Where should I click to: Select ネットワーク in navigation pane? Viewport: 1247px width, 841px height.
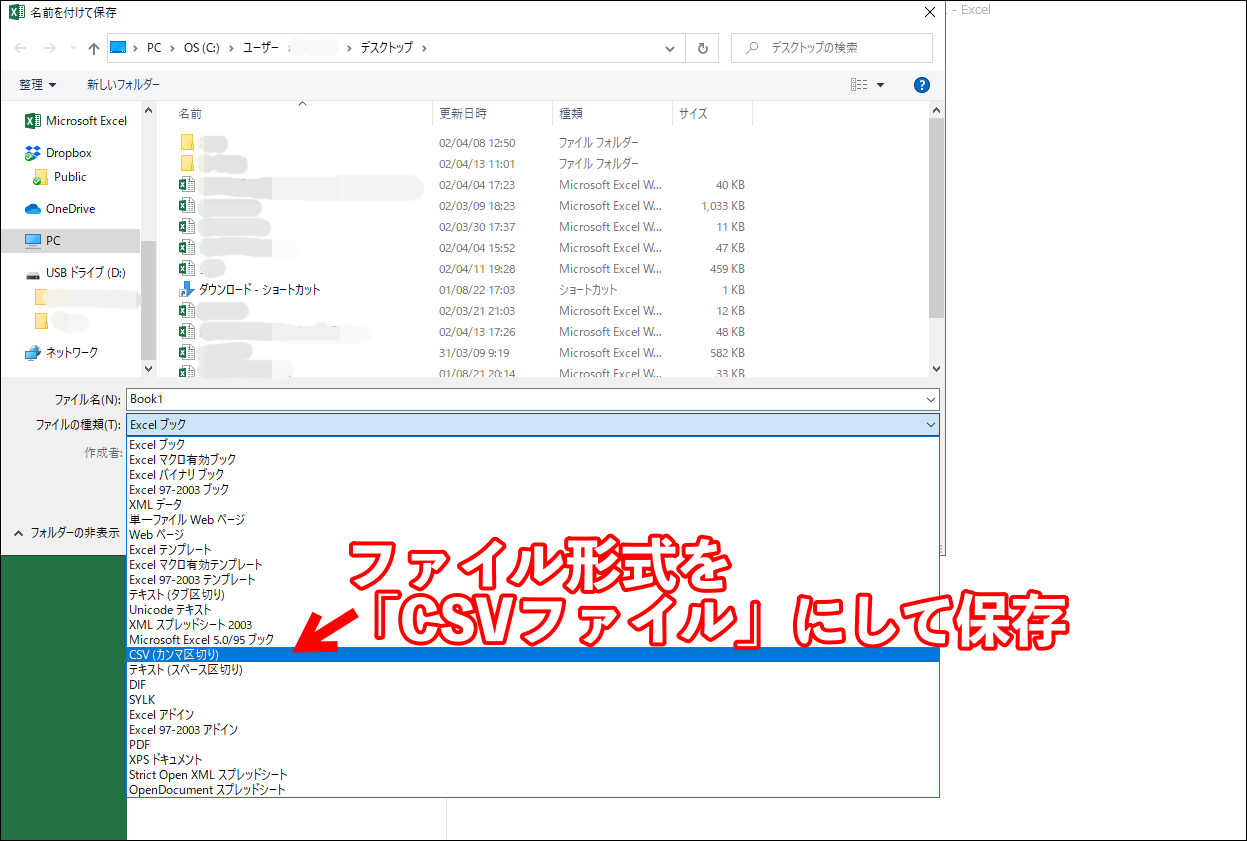(x=61, y=353)
